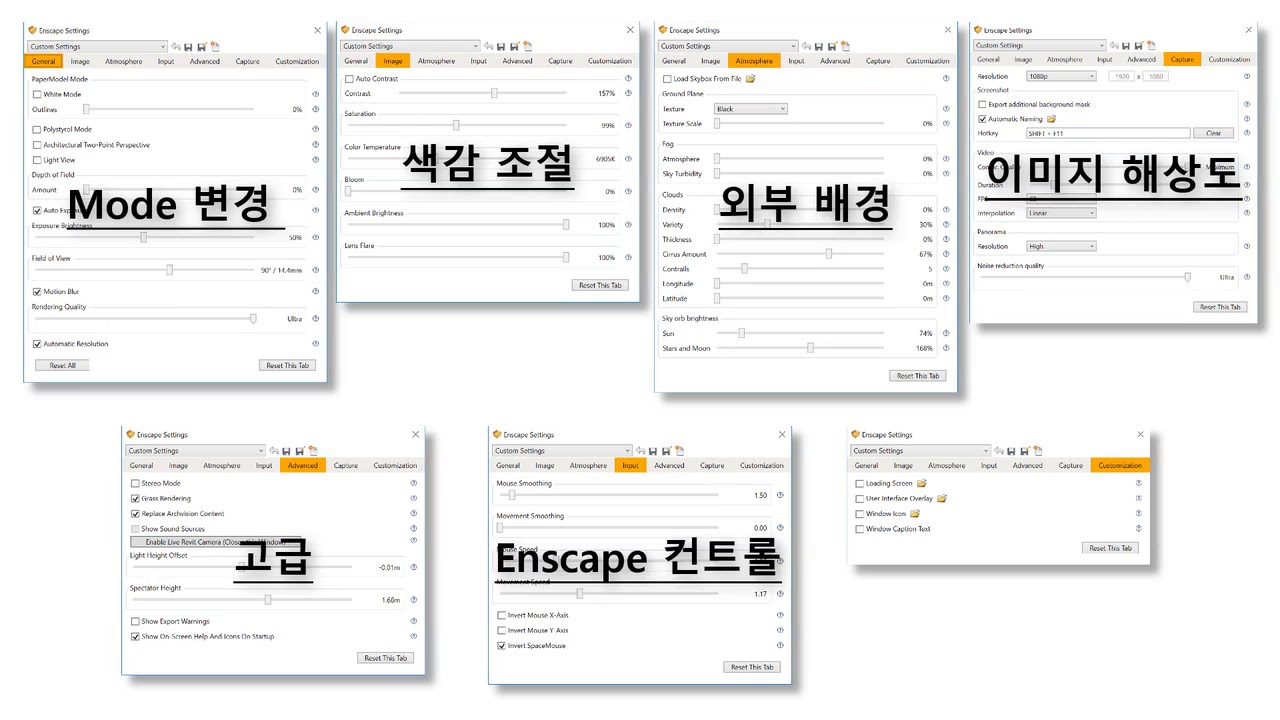1280x720 pixels.
Task: Switch to Image tab in the General-tab window
Action: (80, 61)
